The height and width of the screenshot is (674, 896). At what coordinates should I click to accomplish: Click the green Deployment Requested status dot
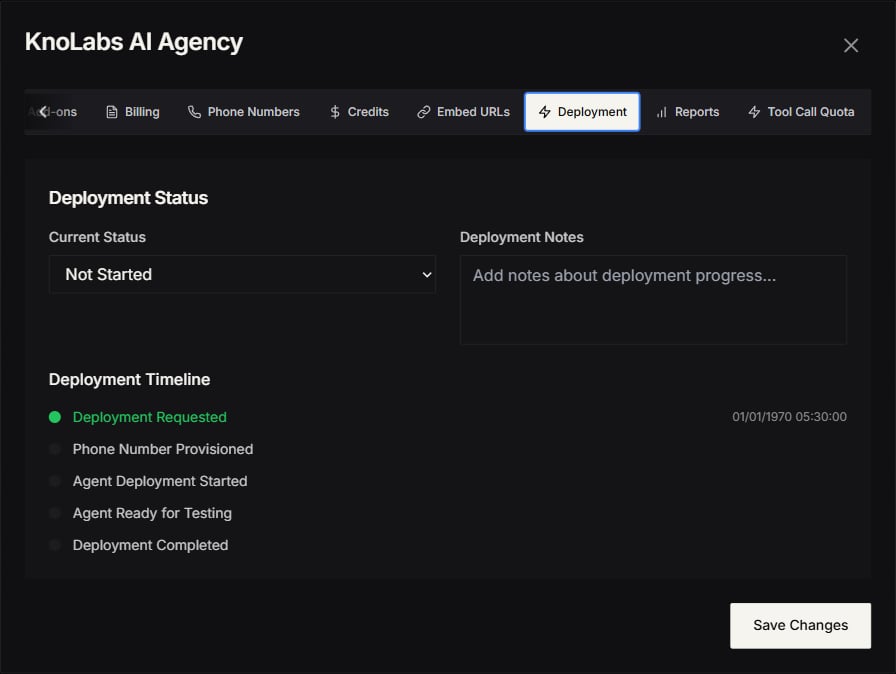tap(55, 417)
